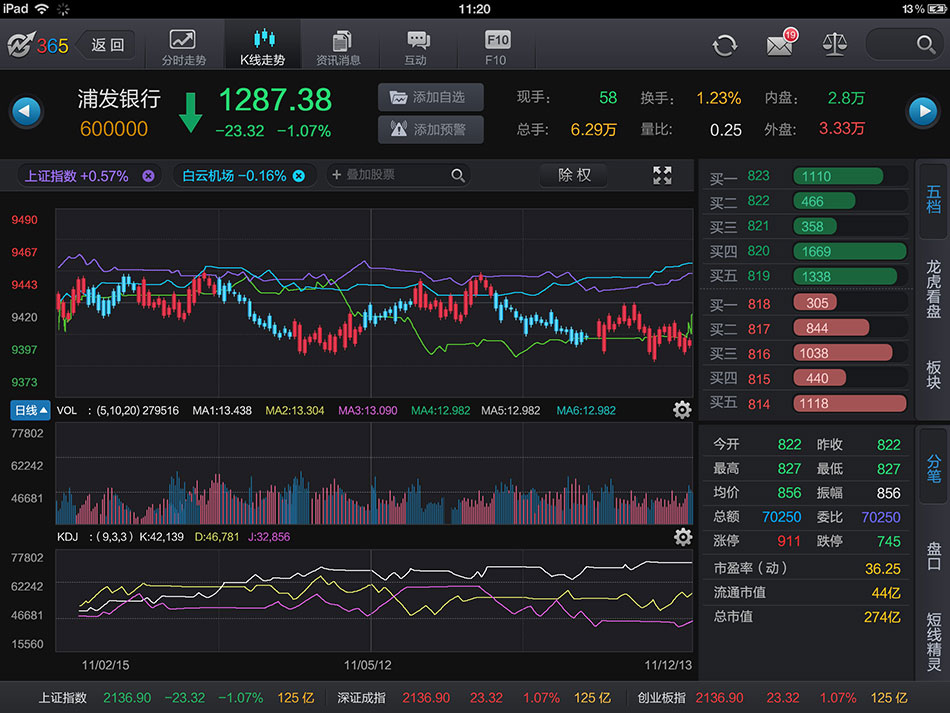Click the 内盘 value 2.8万
The width and height of the screenshot is (950, 713).
pos(846,98)
